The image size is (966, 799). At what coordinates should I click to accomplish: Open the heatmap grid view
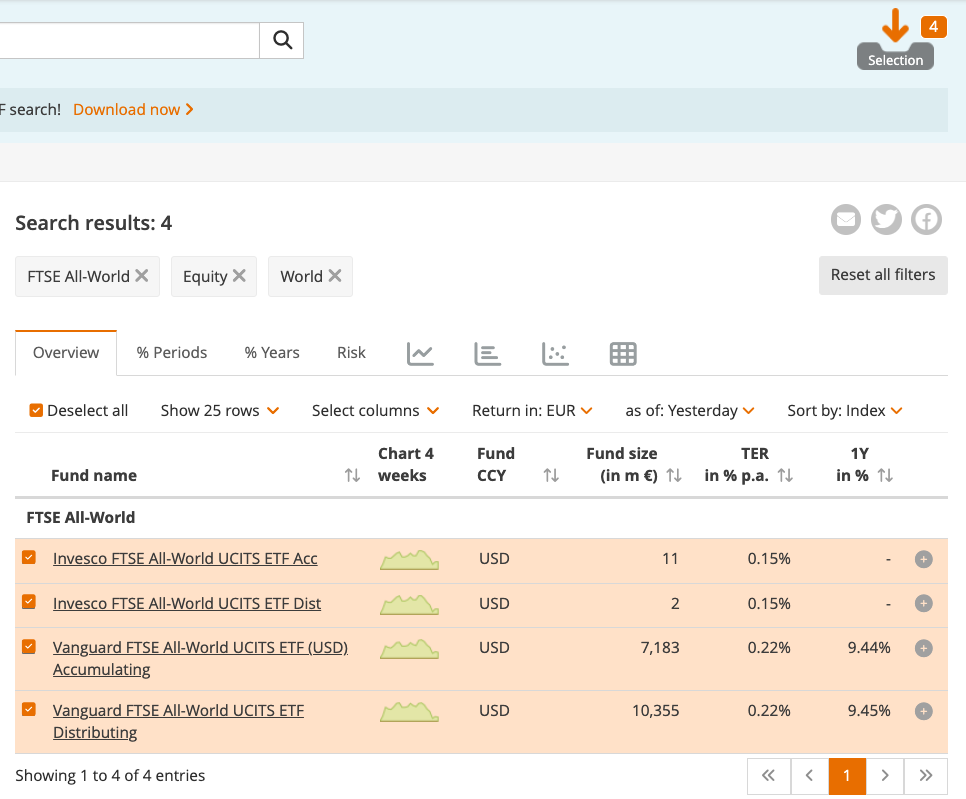[623, 353]
